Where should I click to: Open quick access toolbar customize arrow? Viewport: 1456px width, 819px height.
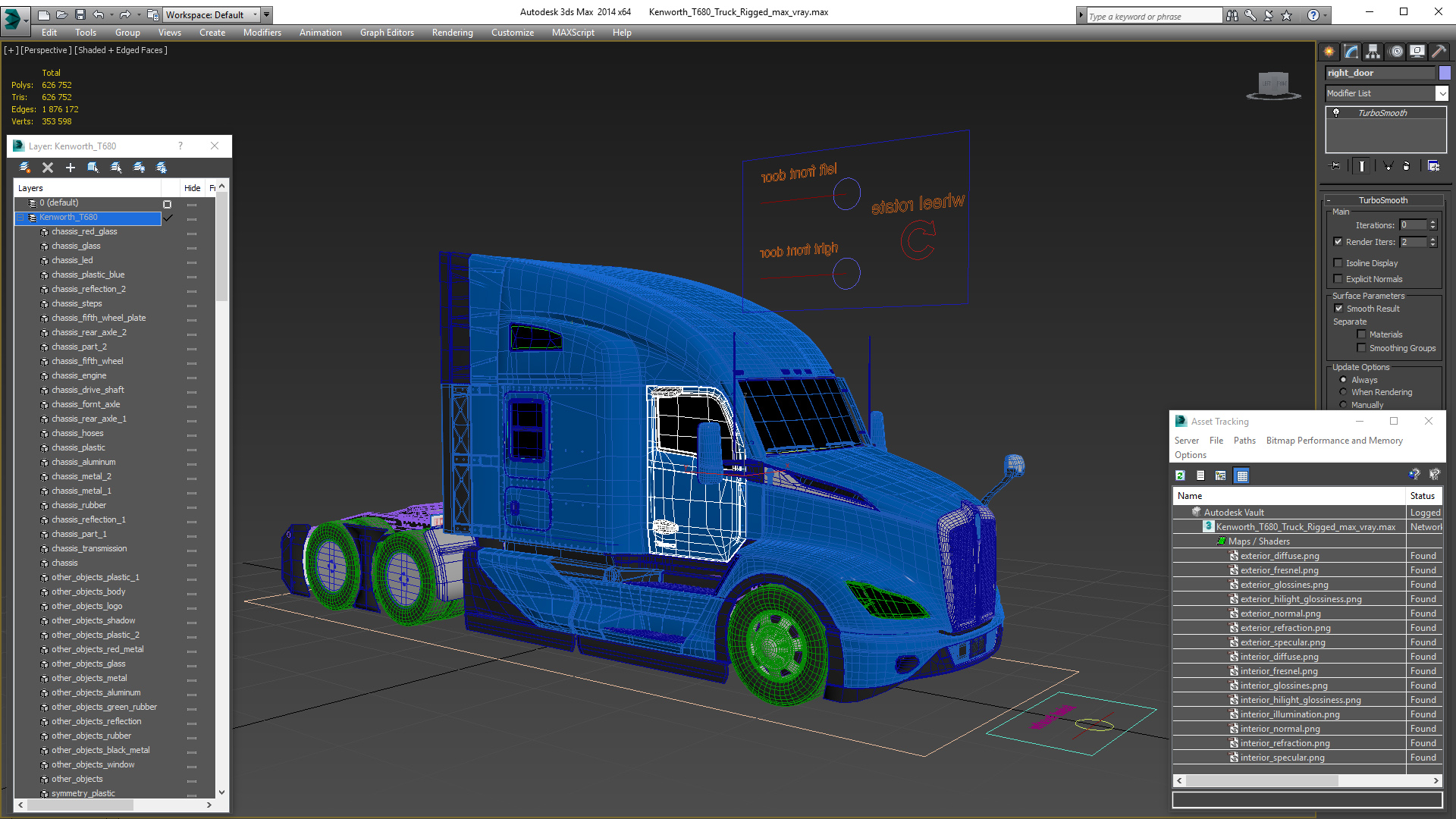pyautogui.click(x=266, y=14)
